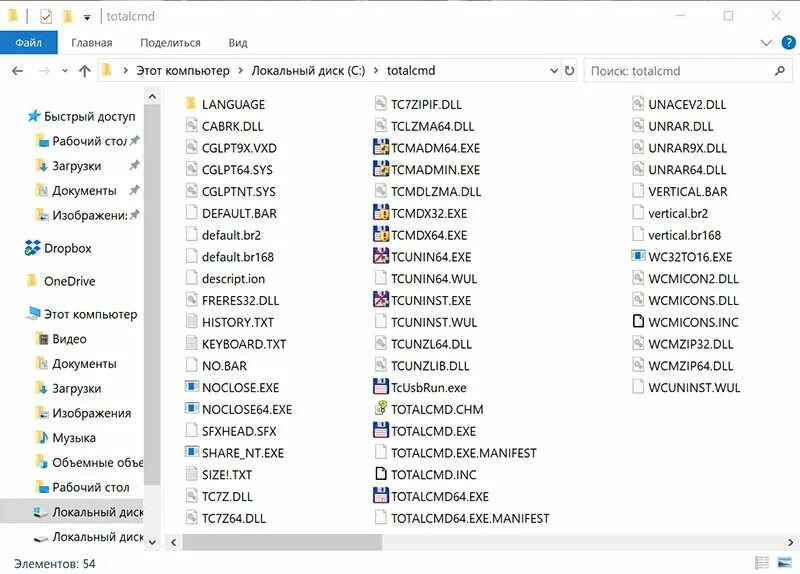The image size is (800, 574).
Task: Open the TOTALCMD.CHM help file icon
Action: 381,409
